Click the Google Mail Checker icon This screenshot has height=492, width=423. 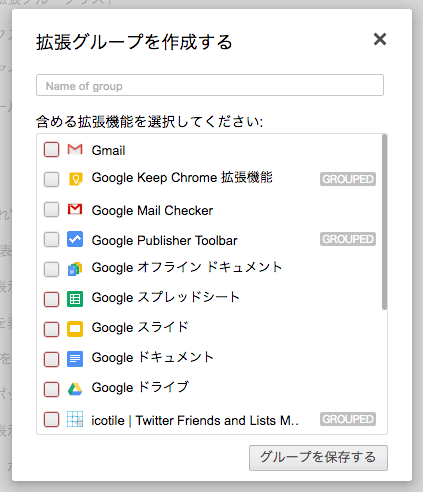(x=75, y=209)
